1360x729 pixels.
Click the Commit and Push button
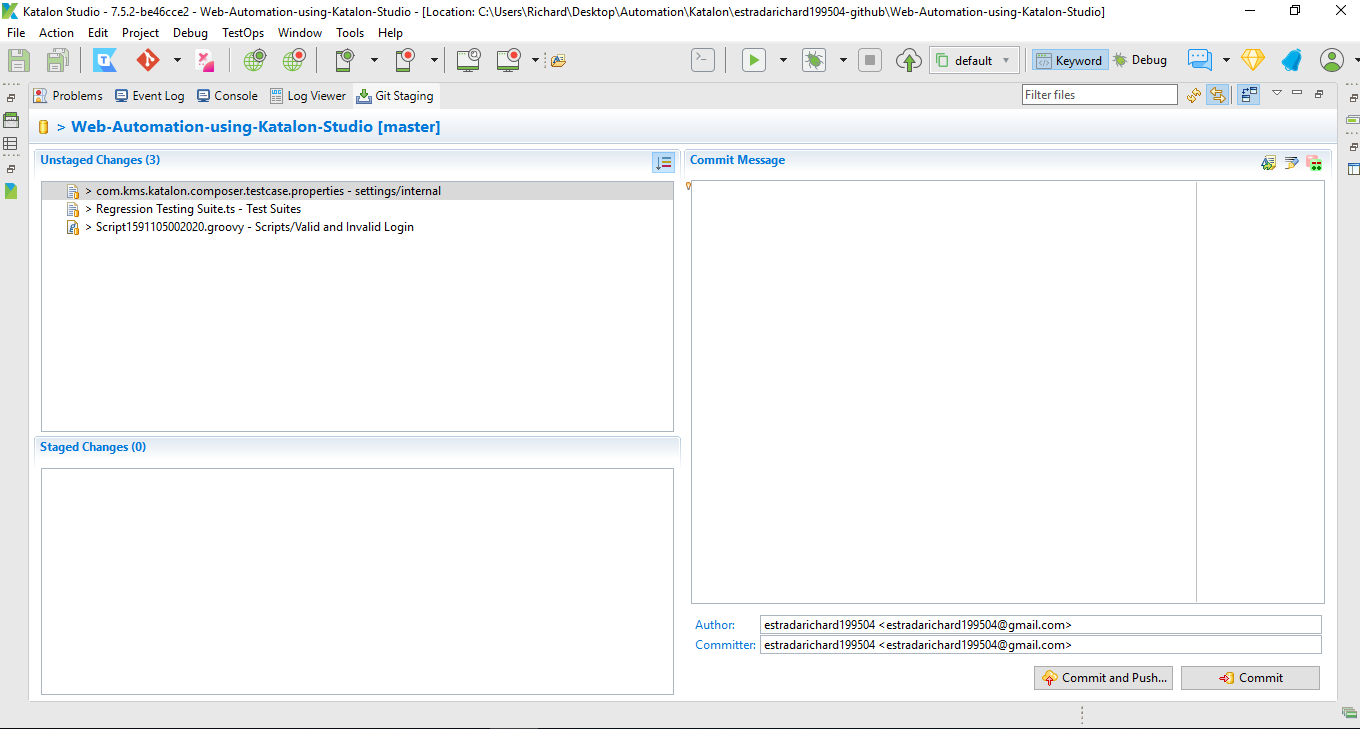pos(1104,678)
